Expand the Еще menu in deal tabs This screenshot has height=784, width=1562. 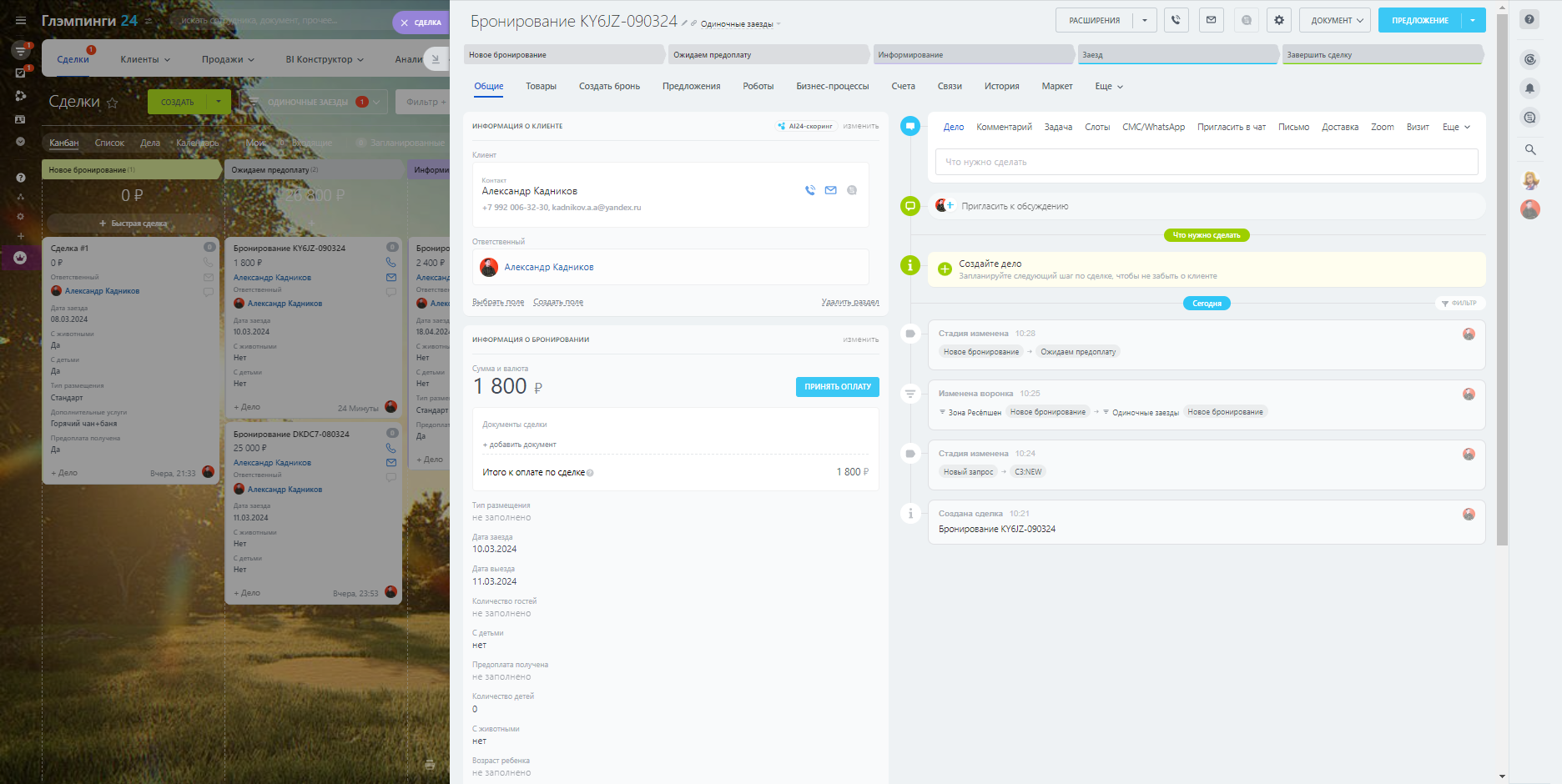pyautogui.click(x=1108, y=87)
